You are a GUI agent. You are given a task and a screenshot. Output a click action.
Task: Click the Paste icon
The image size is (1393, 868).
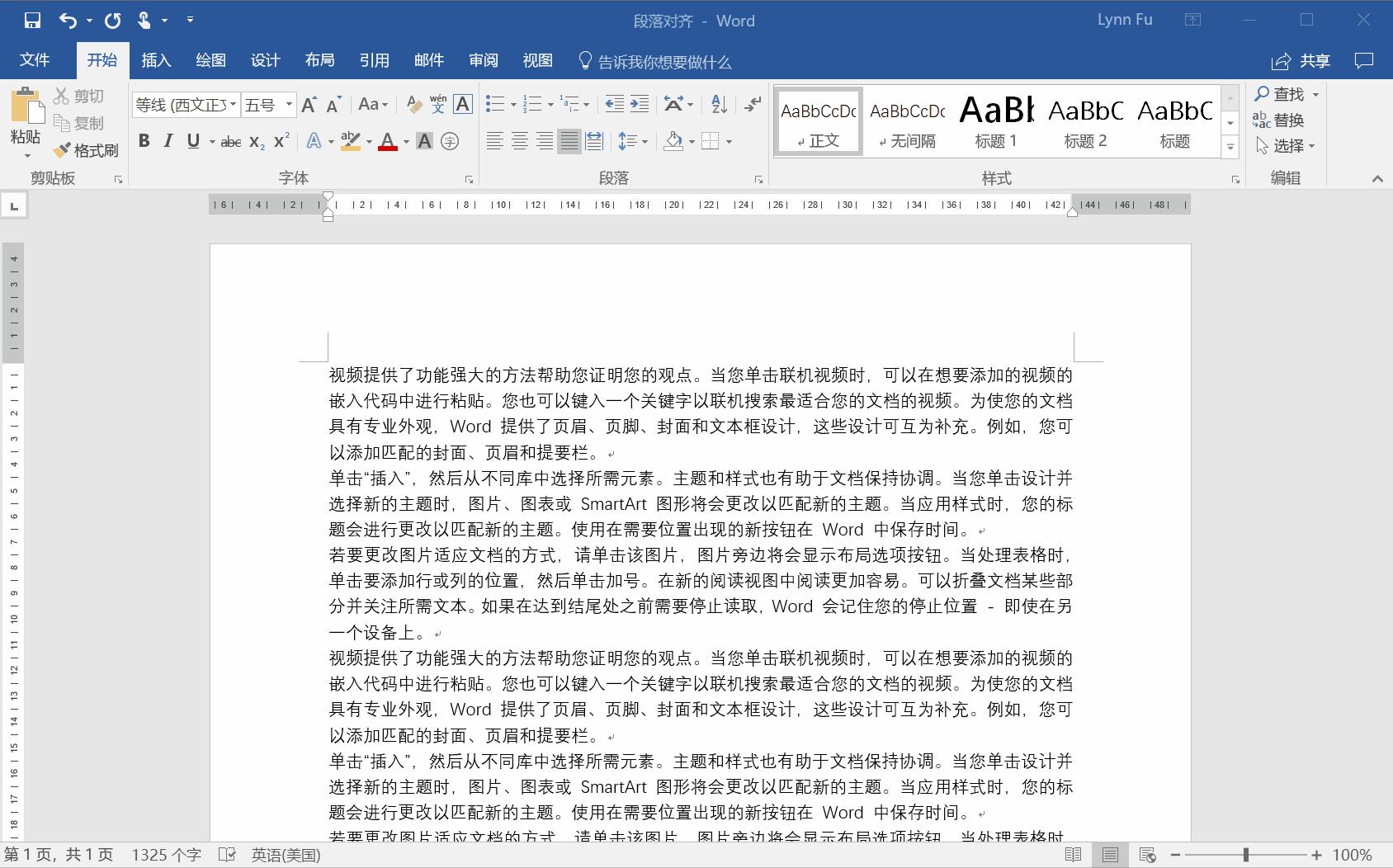[25, 108]
